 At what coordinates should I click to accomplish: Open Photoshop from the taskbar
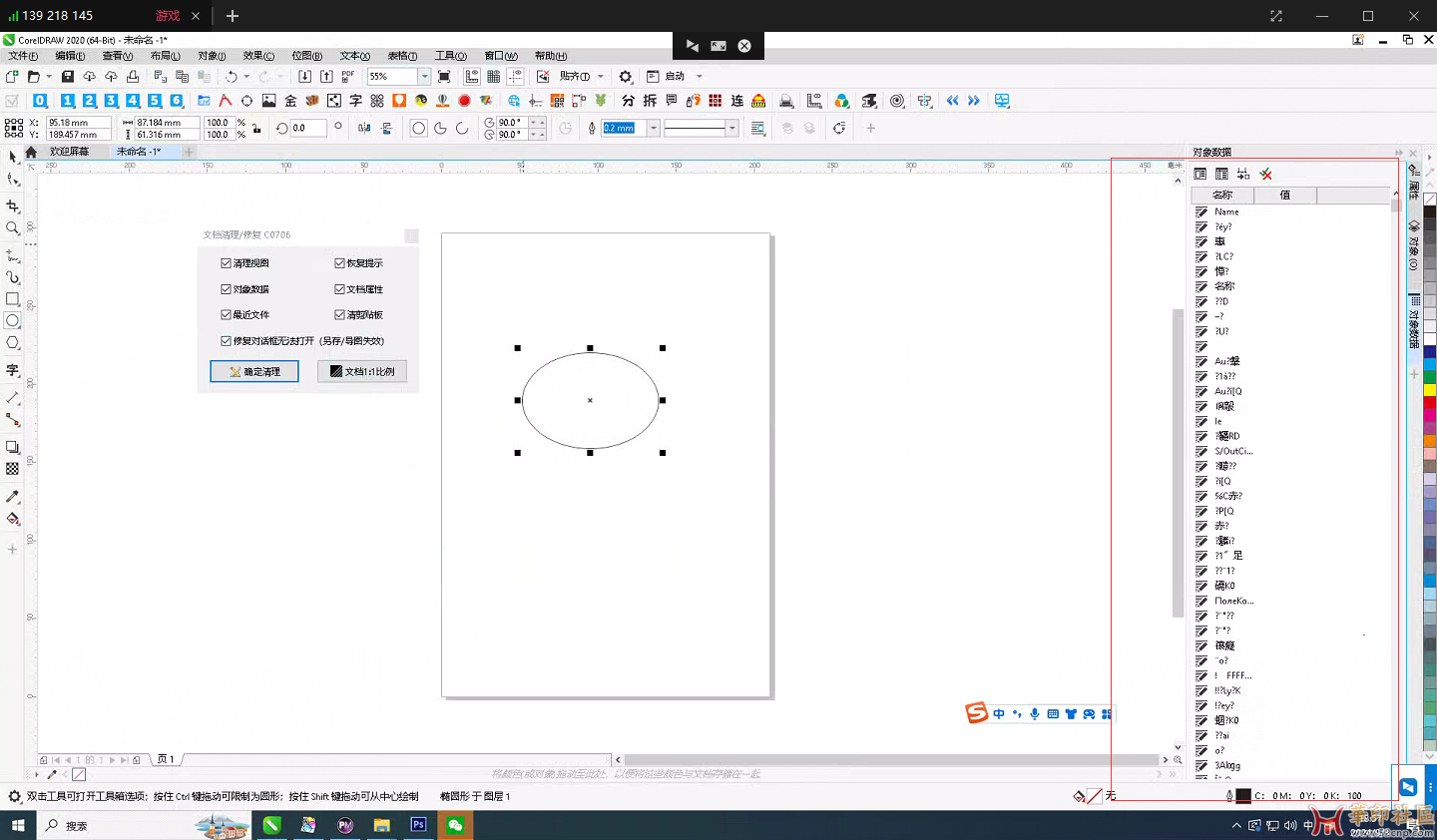click(418, 825)
